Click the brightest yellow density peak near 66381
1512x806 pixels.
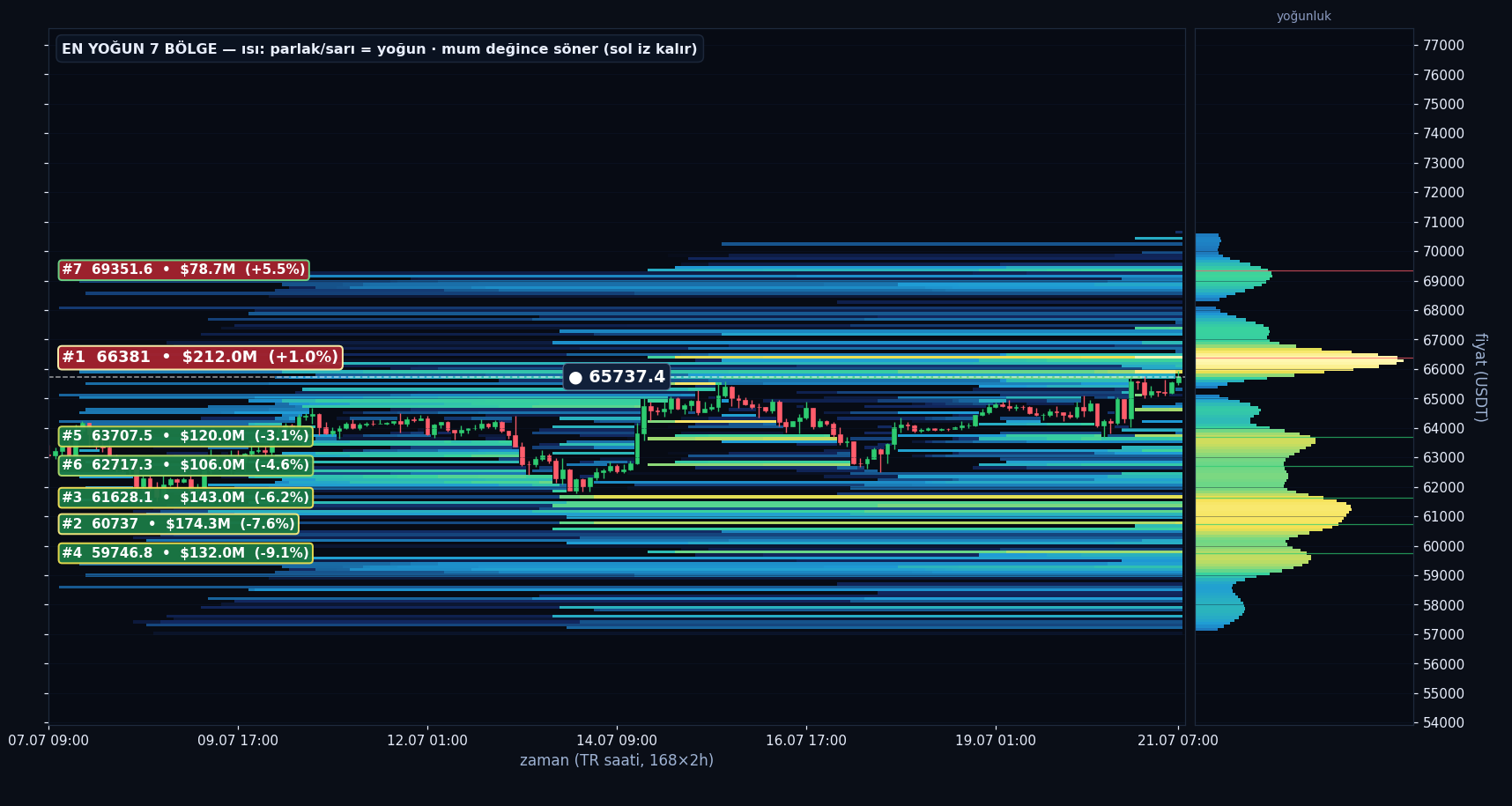pyautogui.click(x=1300, y=359)
